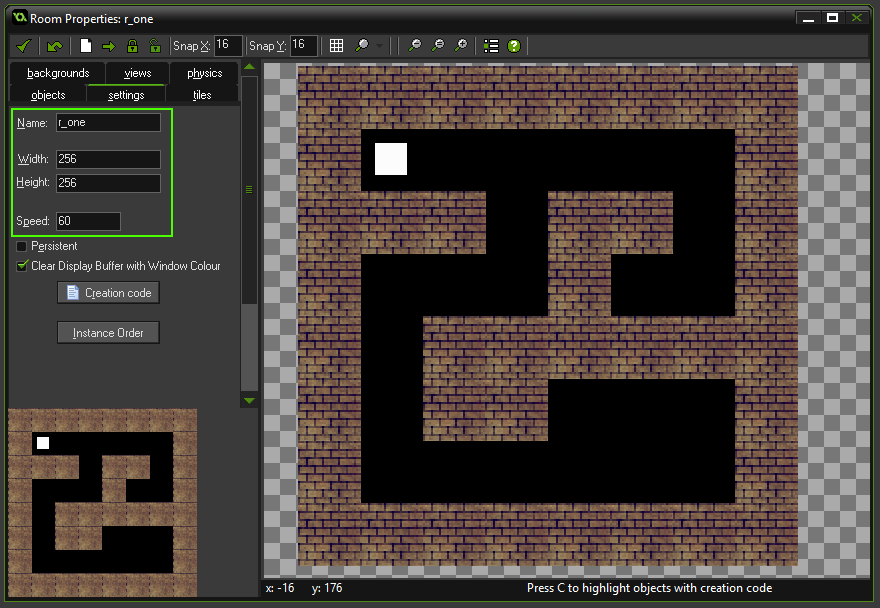880x608 pixels.
Task: Click the Speed field showing 60
Action: (88, 221)
